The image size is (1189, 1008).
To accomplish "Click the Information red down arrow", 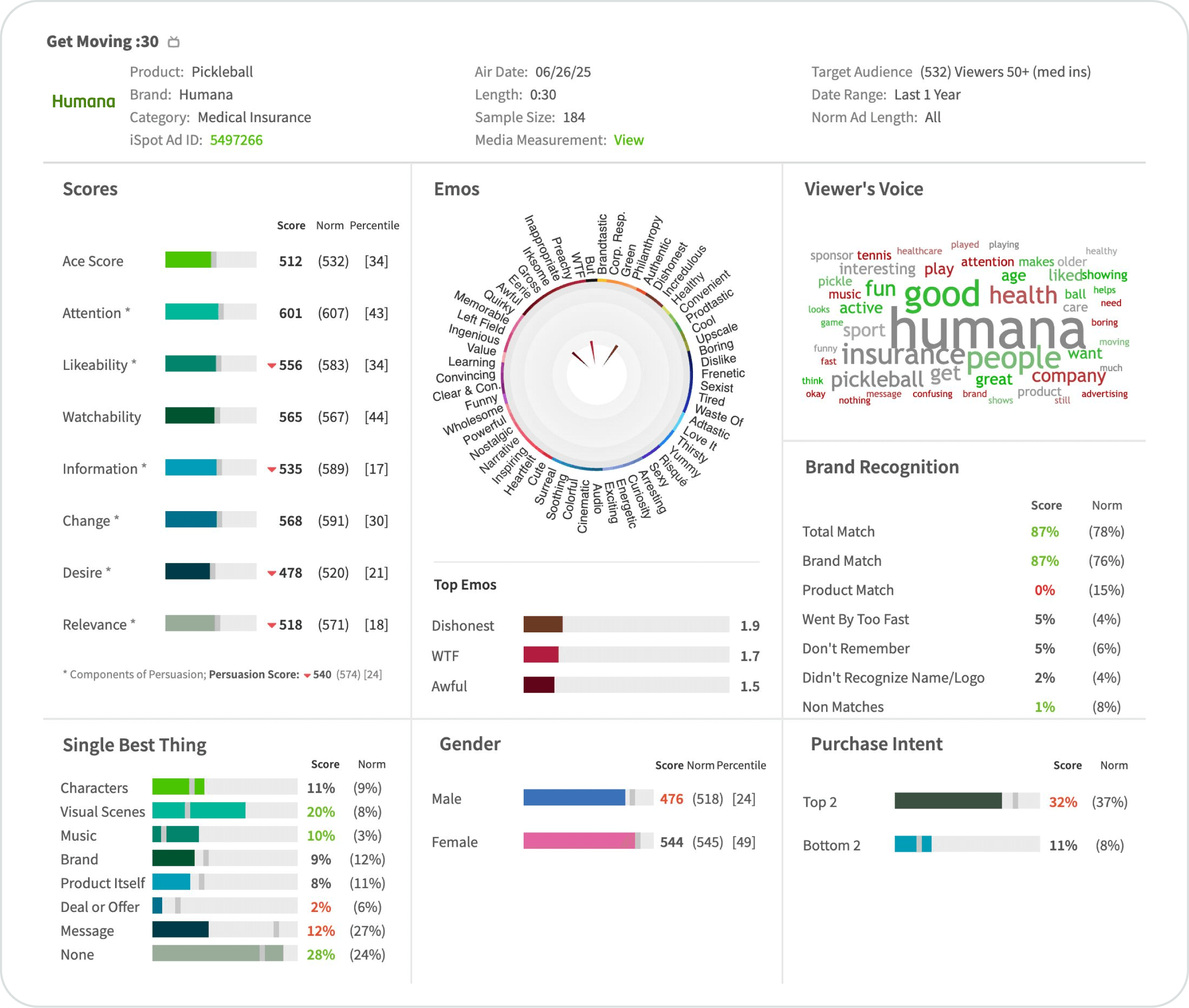I will pyautogui.click(x=272, y=469).
